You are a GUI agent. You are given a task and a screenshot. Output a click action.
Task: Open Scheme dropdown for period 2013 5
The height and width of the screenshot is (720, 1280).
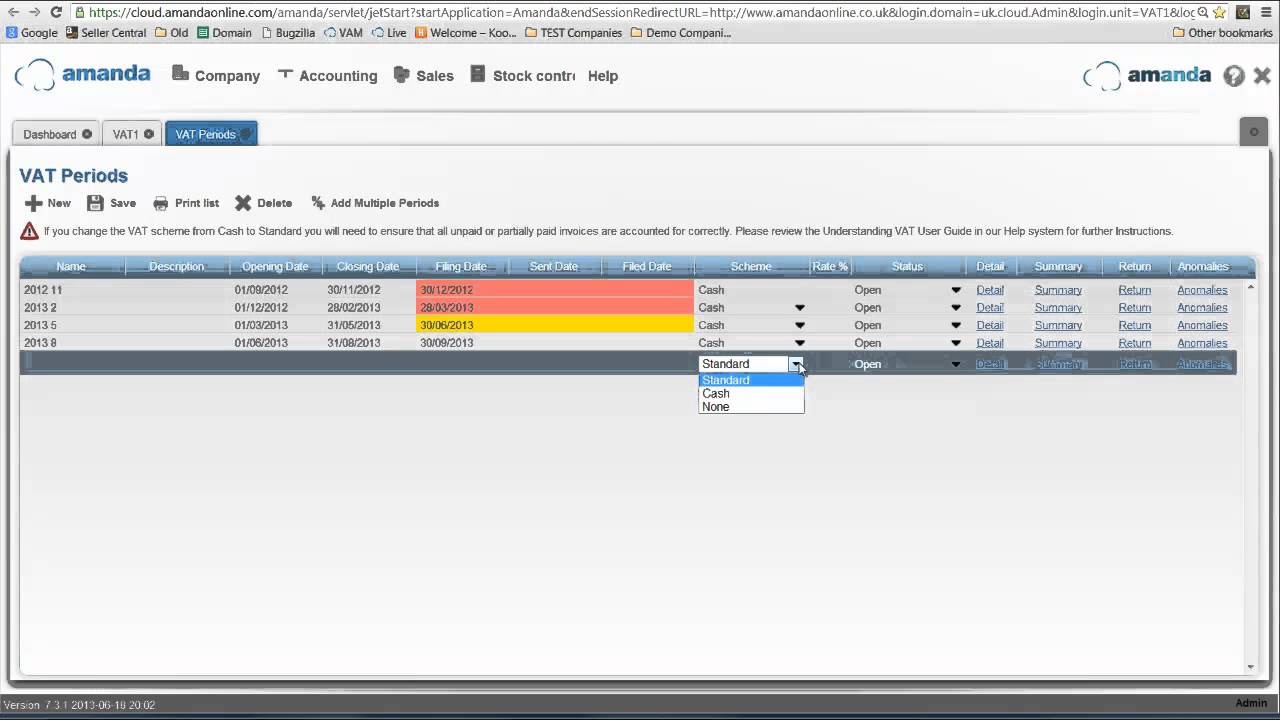(x=800, y=325)
